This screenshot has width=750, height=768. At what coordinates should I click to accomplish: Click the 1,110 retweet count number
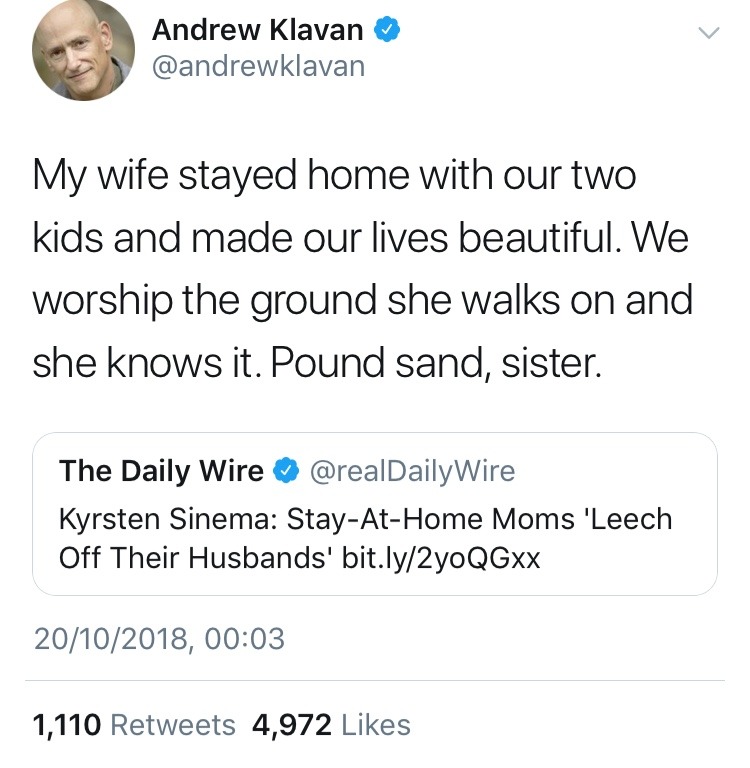coord(66,724)
